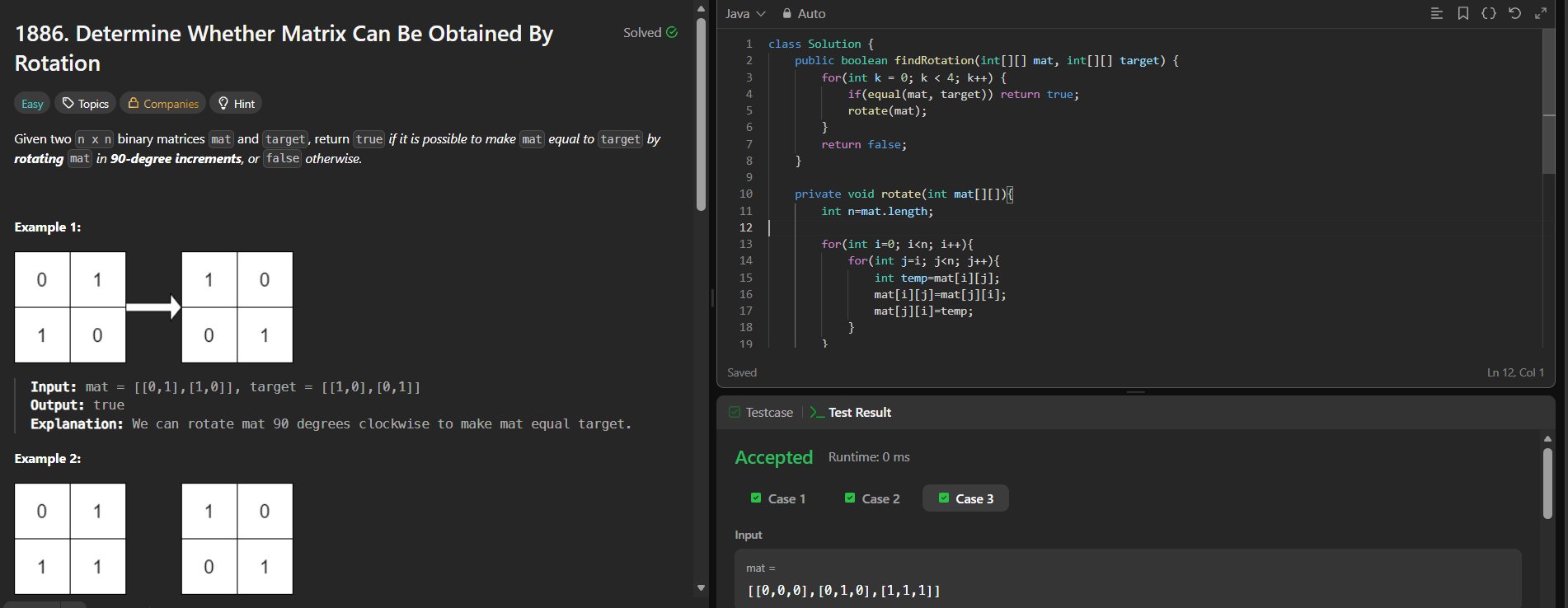Expand the Topics tag
The image size is (1568, 608).
click(x=86, y=103)
